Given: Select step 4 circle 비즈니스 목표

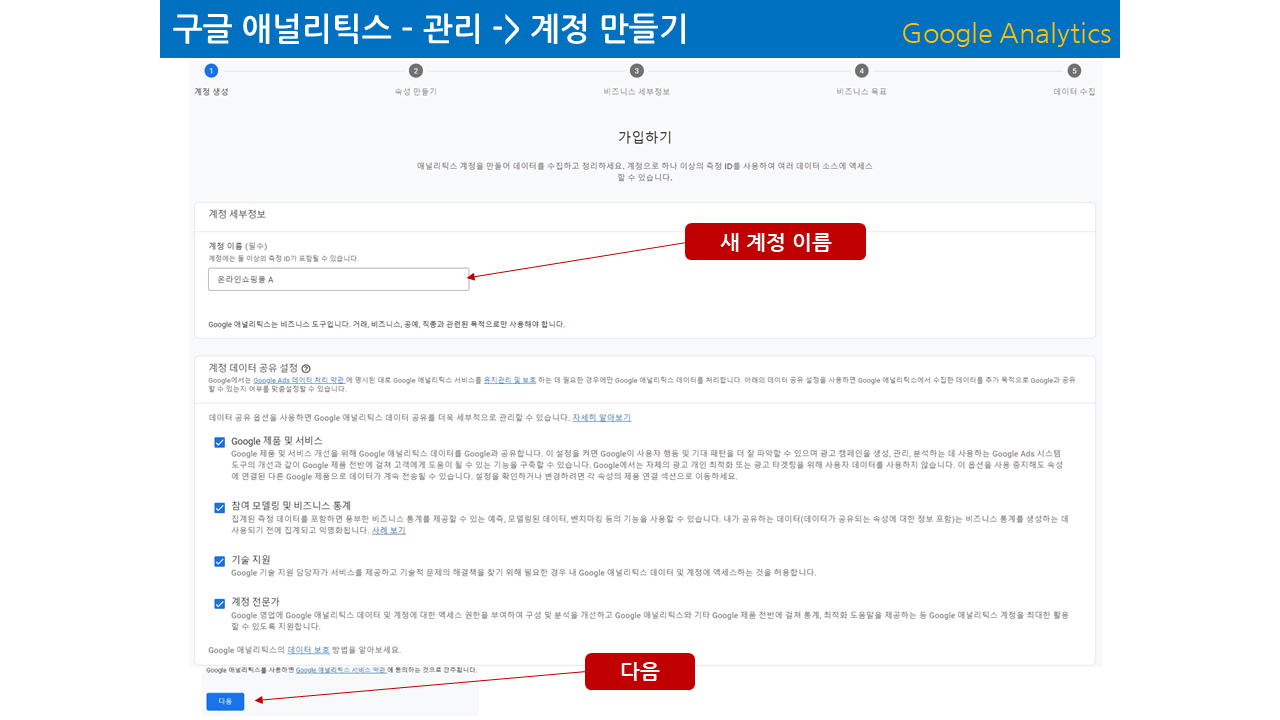Looking at the screenshot, I should [861, 71].
